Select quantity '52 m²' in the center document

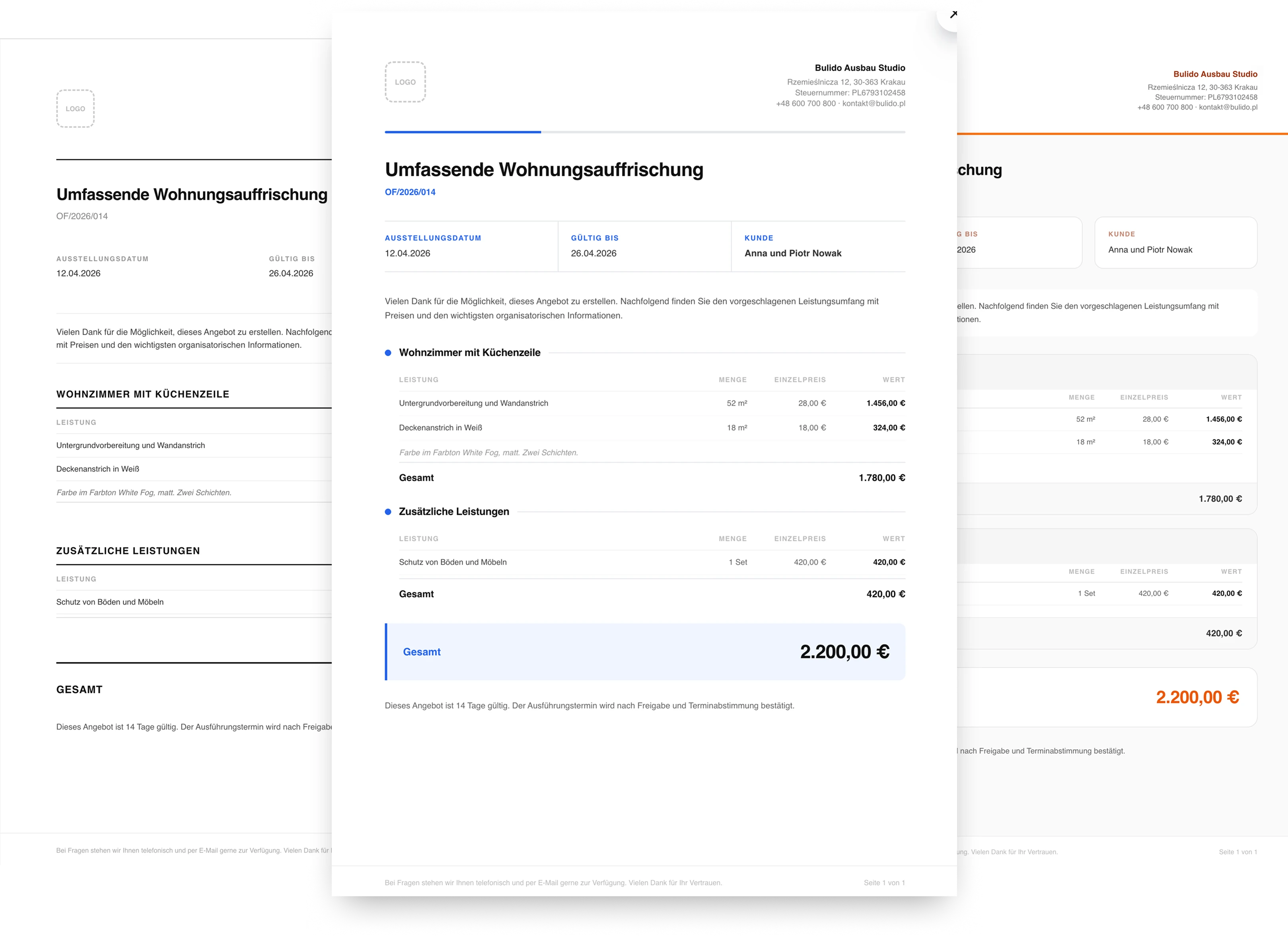tap(737, 404)
